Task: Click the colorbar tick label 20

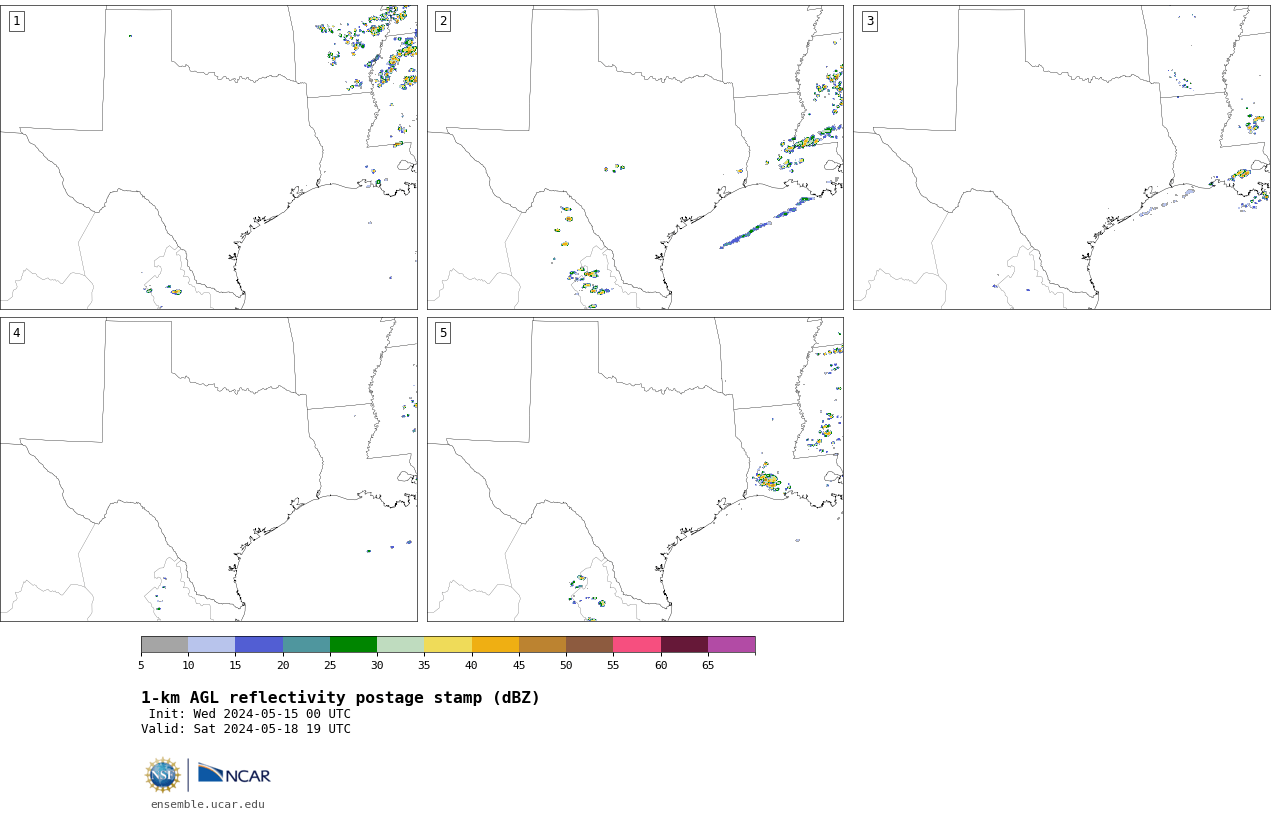Action: pyautogui.click(x=283, y=665)
